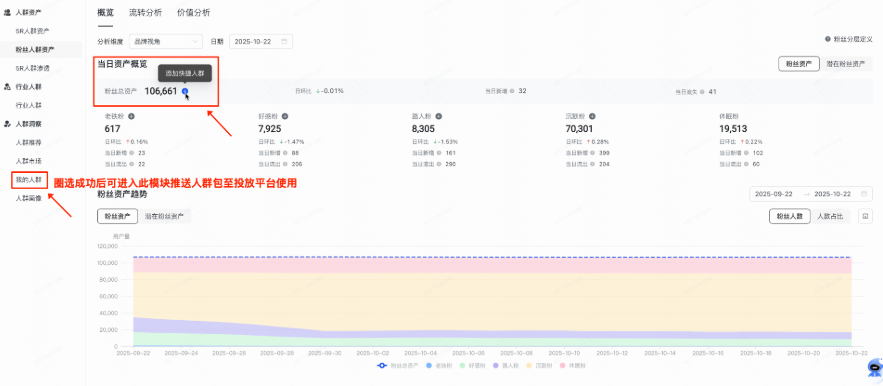Click the 2025-09-22 start date field
The image size is (883, 386).
pyautogui.click(x=774, y=194)
